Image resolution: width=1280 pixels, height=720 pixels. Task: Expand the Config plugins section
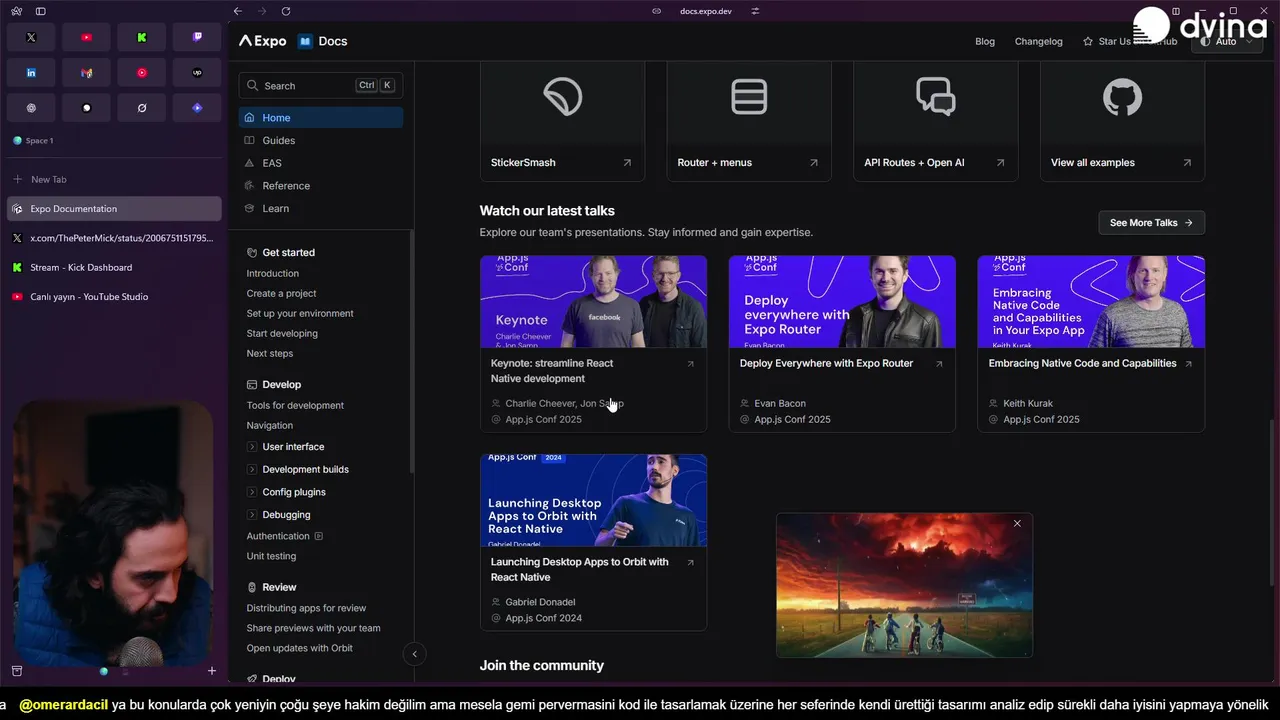pos(286,492)
